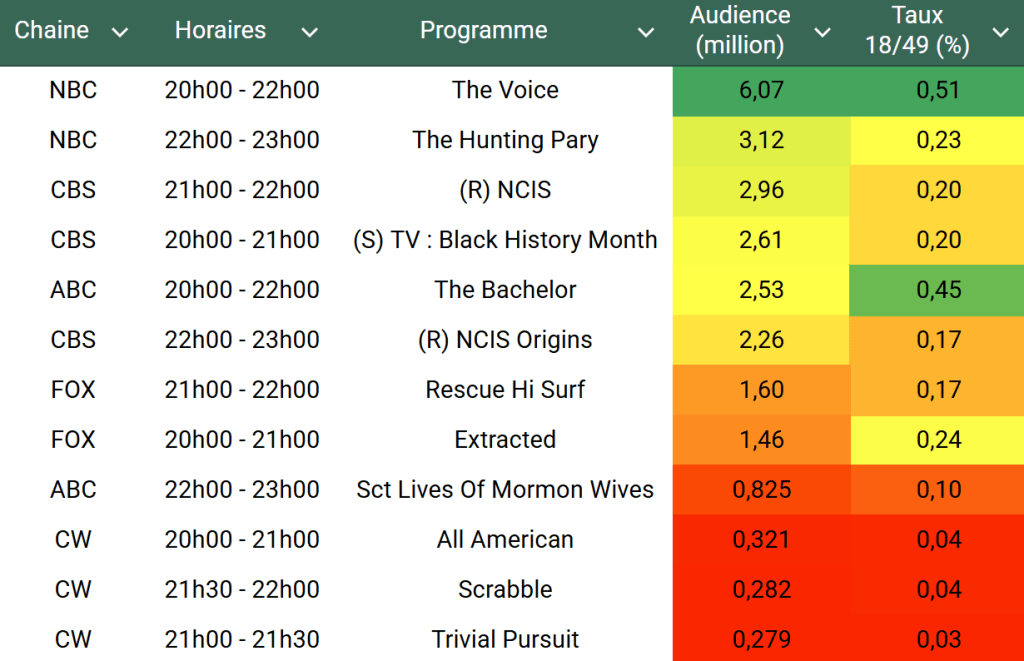Select the Horaires header label

220,30
